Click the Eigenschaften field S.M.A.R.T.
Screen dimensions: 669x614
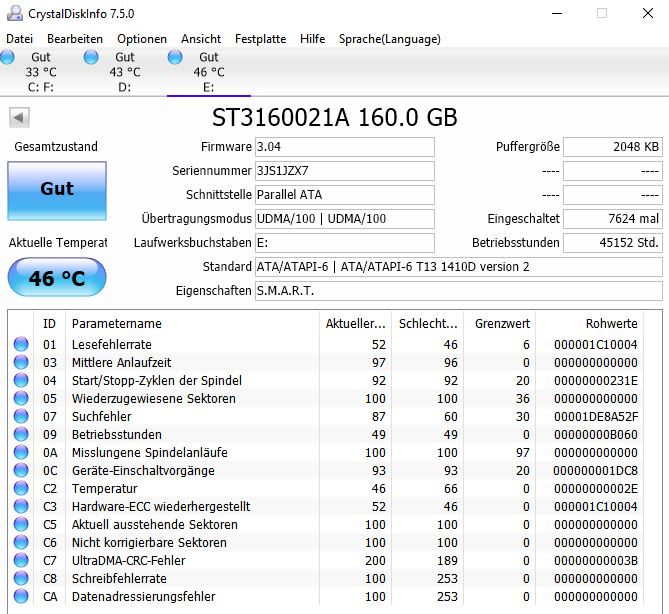[x=459, y=291]
